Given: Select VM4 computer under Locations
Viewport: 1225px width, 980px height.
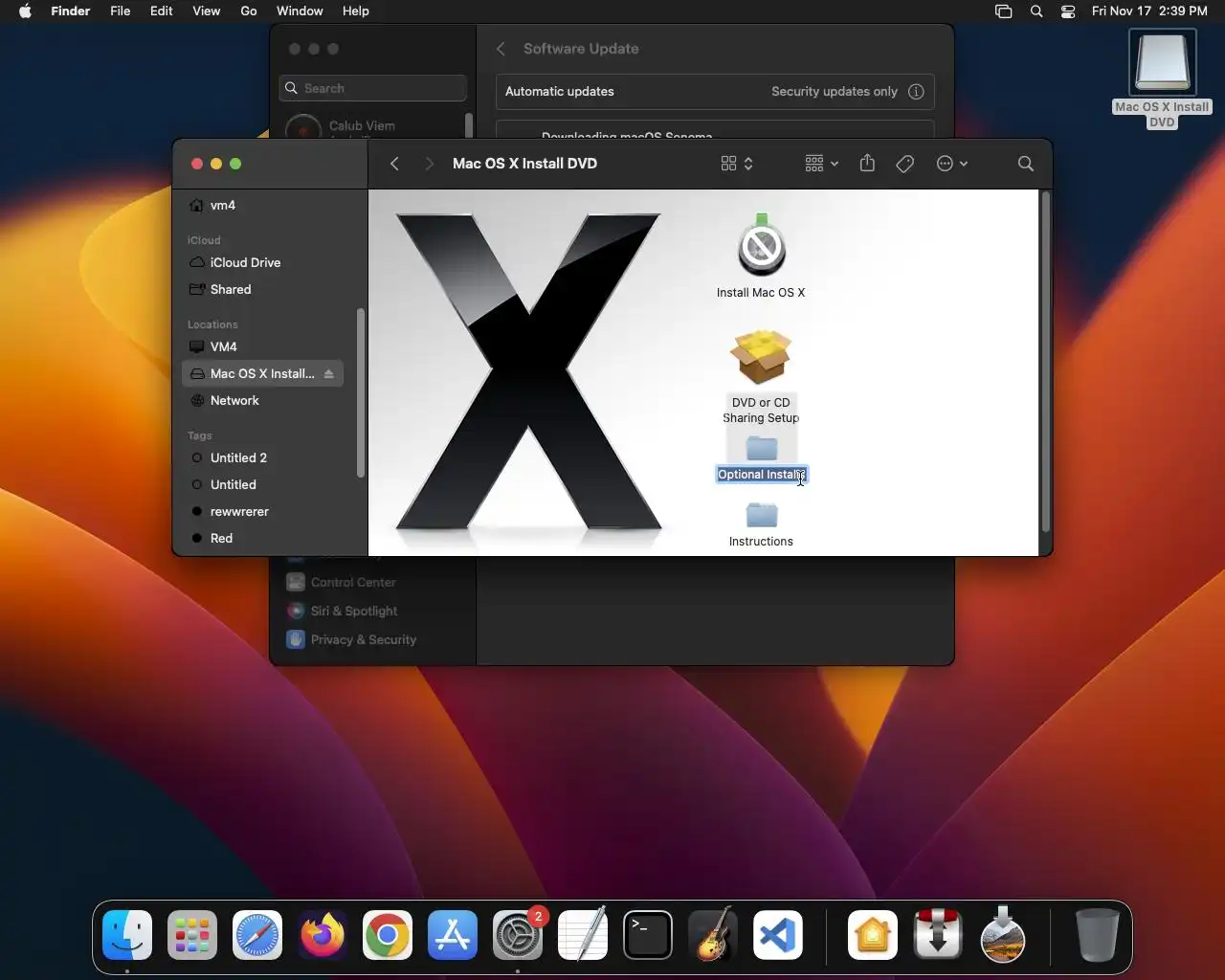Looking at the screenshot, I should pos(261,346).
